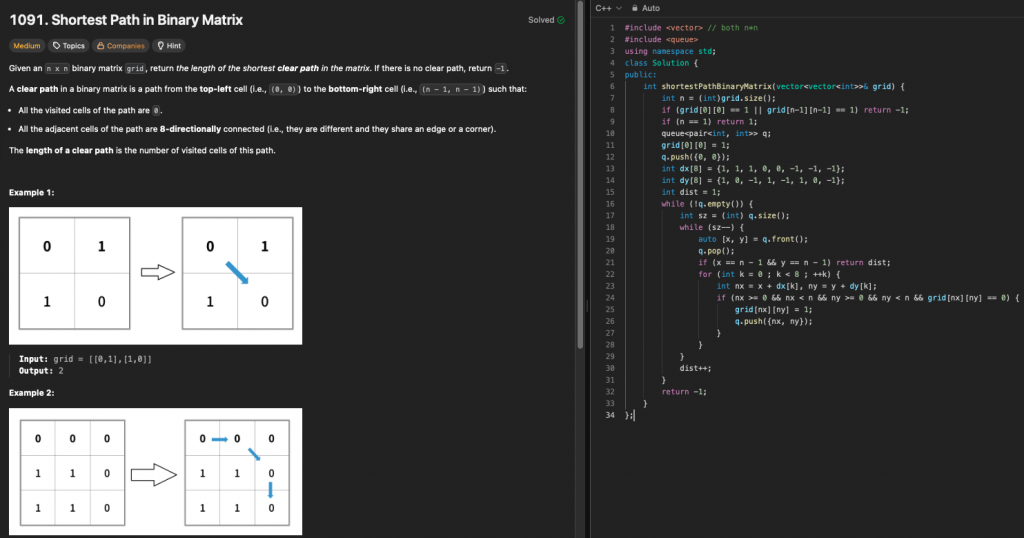Click code line "using namespace std;"
Viewport: 1024px width, 538px height.
tap(670, 51)
